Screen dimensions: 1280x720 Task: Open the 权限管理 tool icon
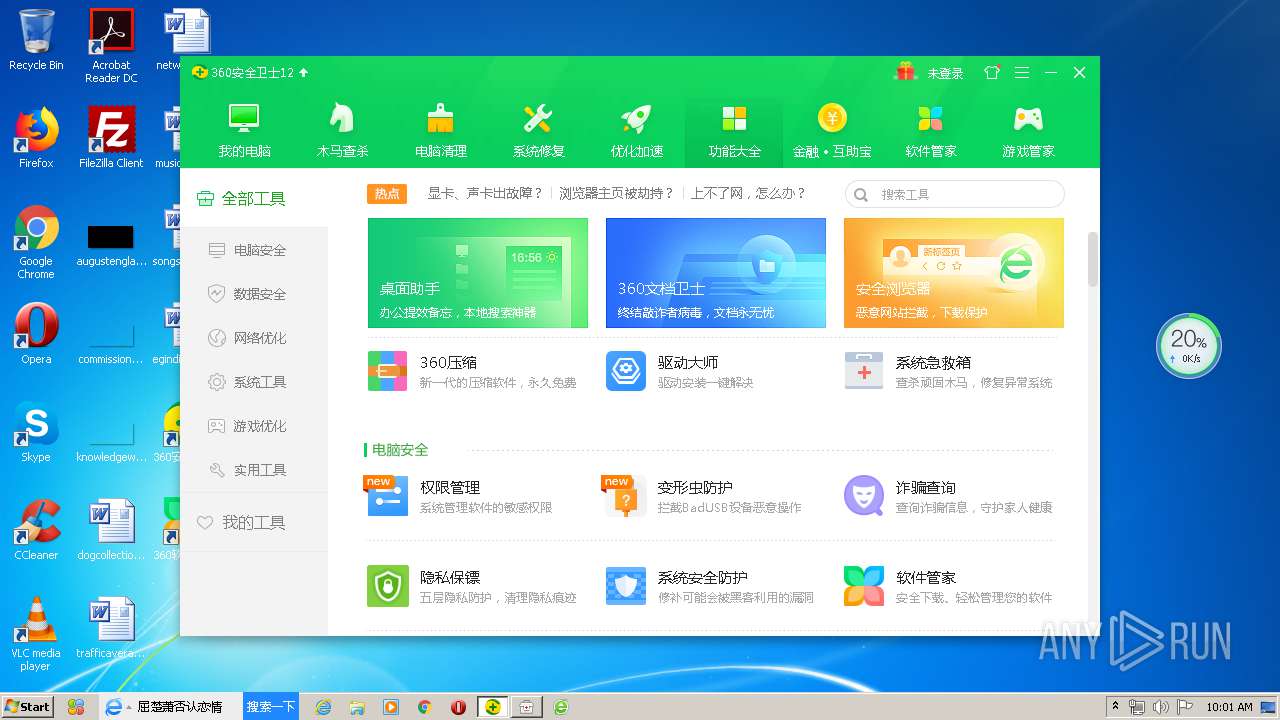pyautogui.click(x=387, y=496)
